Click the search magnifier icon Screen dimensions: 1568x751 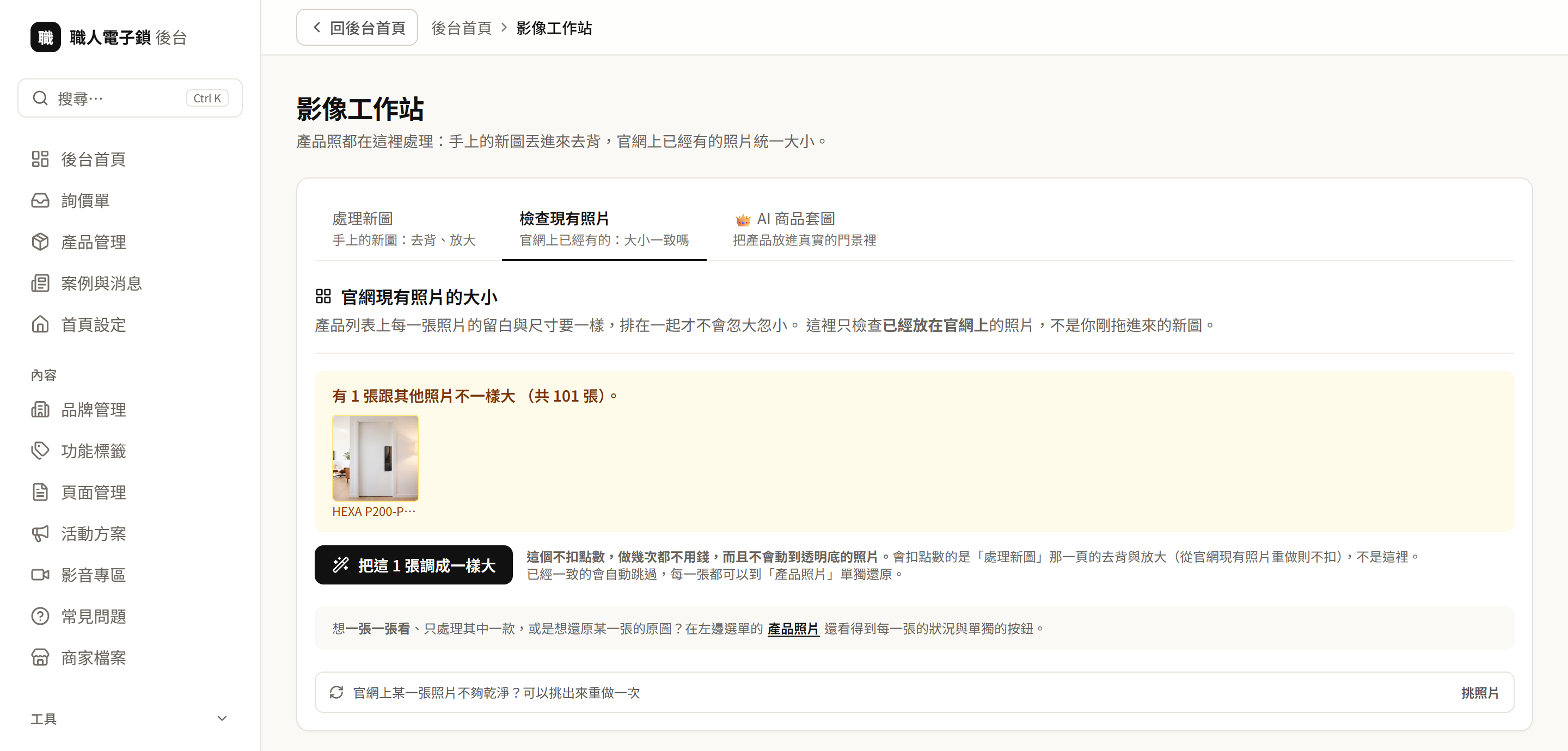tap(40, 98)
